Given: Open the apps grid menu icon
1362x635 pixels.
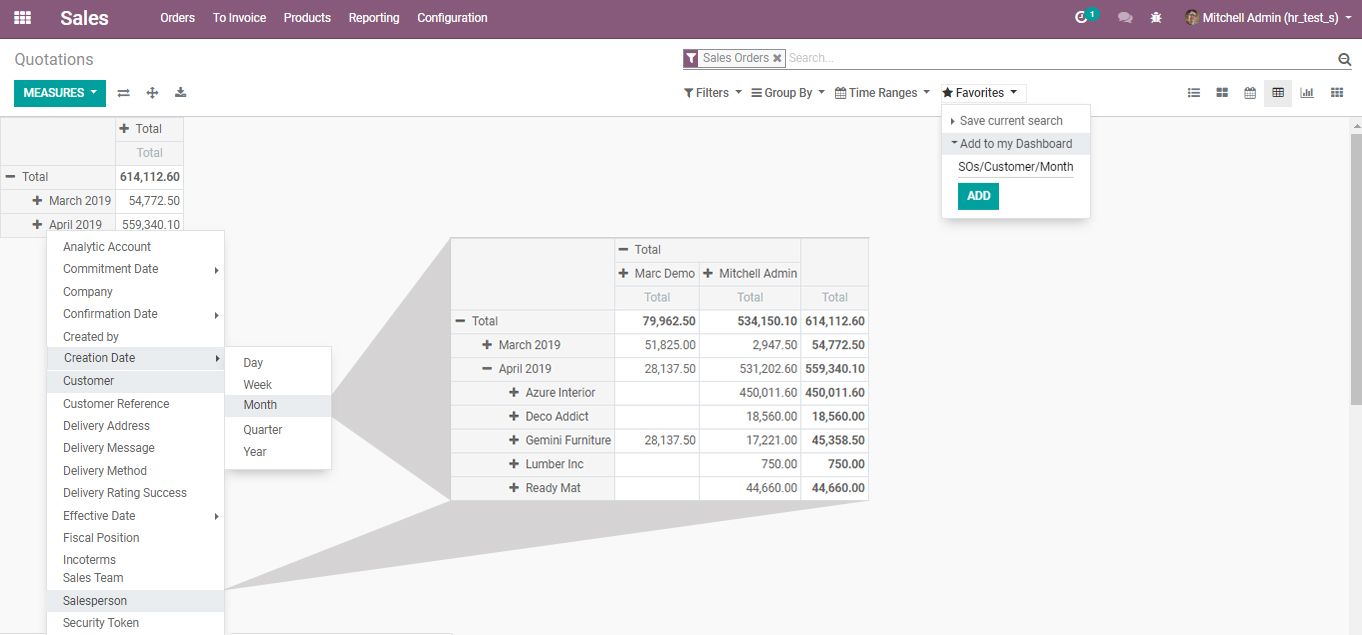Looking at the screenshot, I should tap(22, 18).
